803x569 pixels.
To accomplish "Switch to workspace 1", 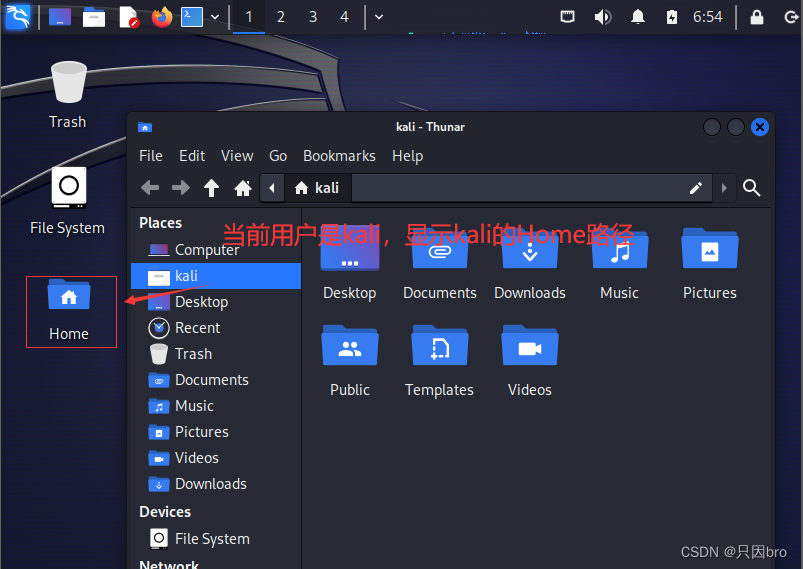I will coord(249,17).
